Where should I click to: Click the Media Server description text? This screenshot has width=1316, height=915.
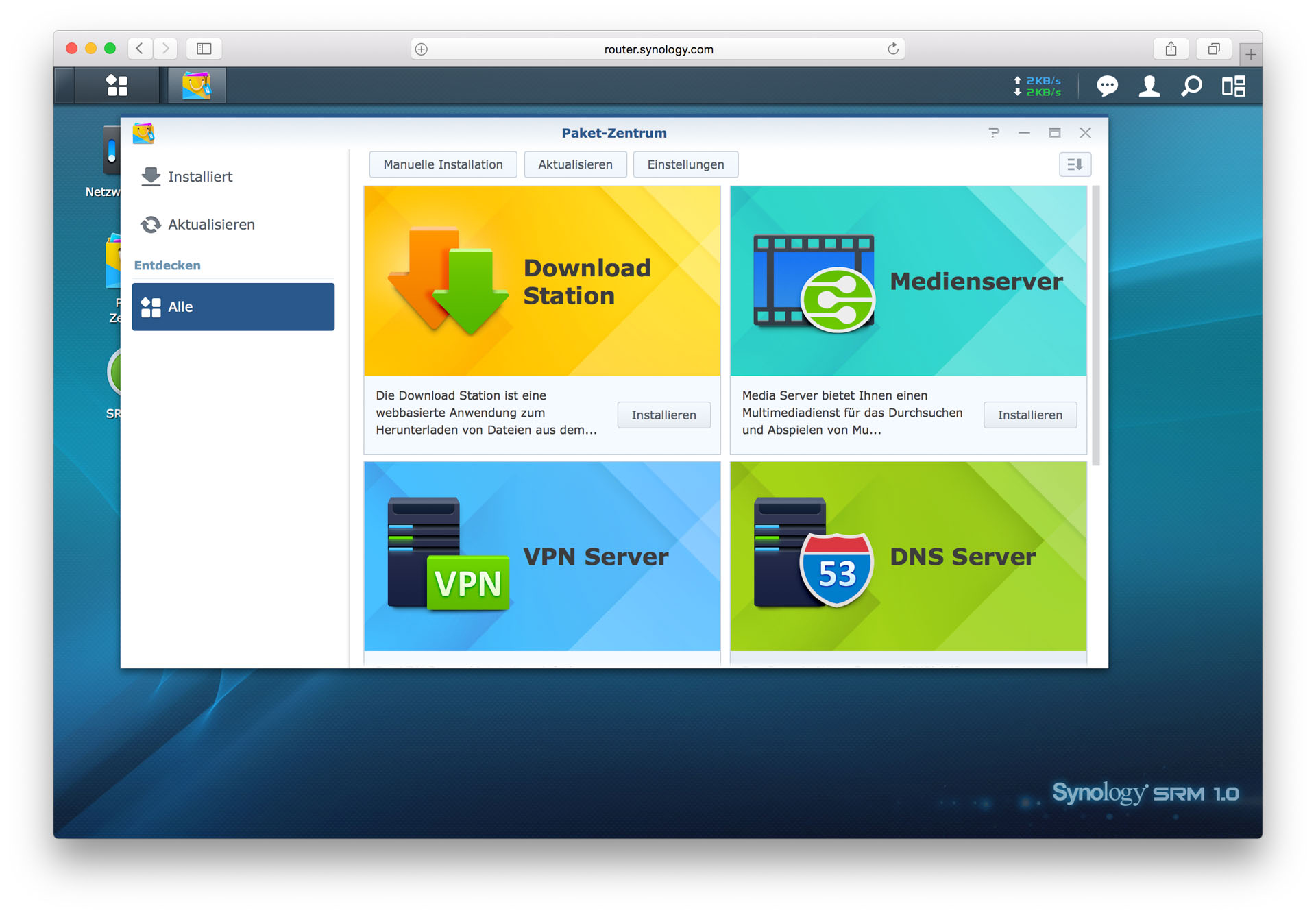852,413
